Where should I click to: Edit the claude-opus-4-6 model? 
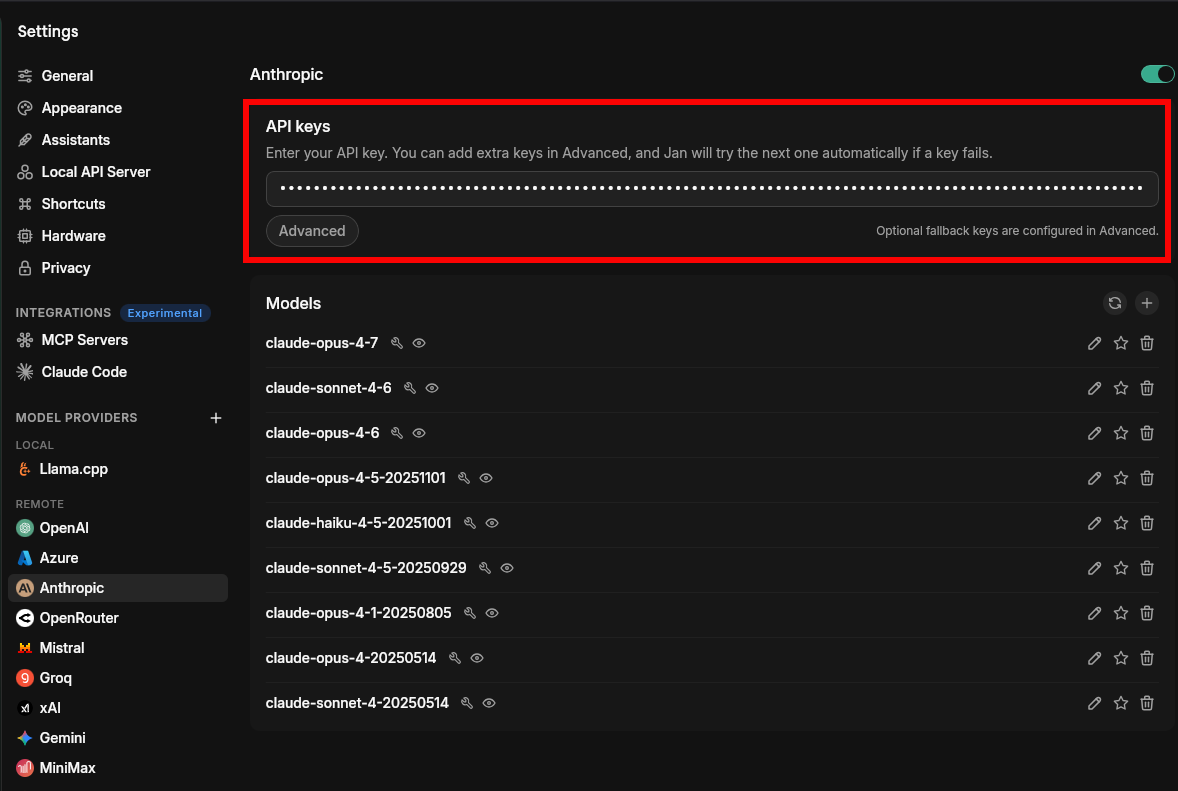(x=1095, y=433)
